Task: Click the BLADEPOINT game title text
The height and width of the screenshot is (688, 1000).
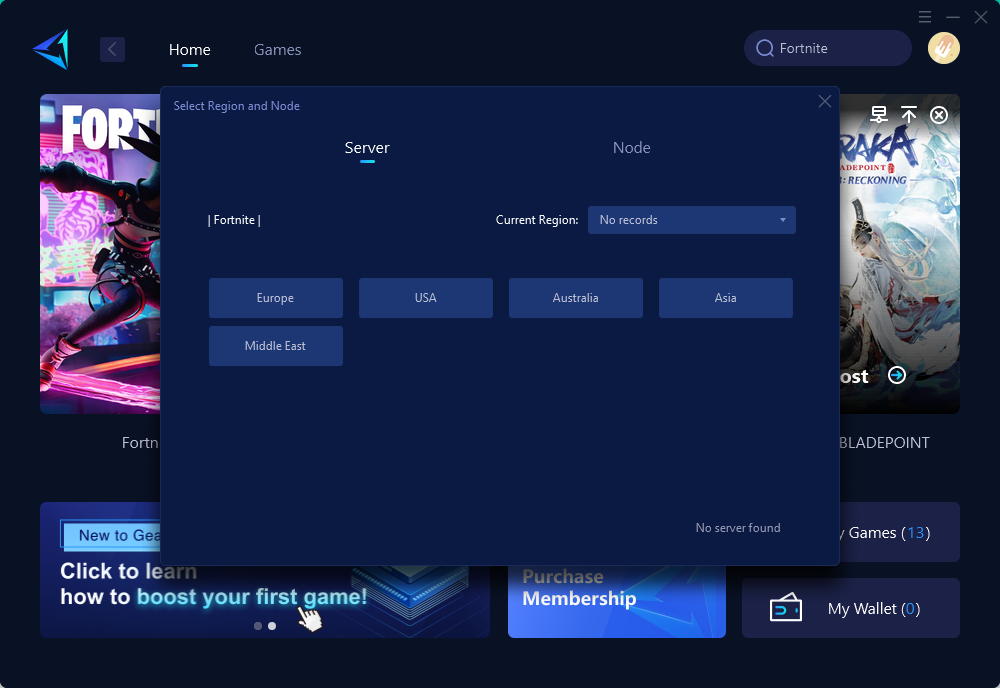Action: pos(885,443)
